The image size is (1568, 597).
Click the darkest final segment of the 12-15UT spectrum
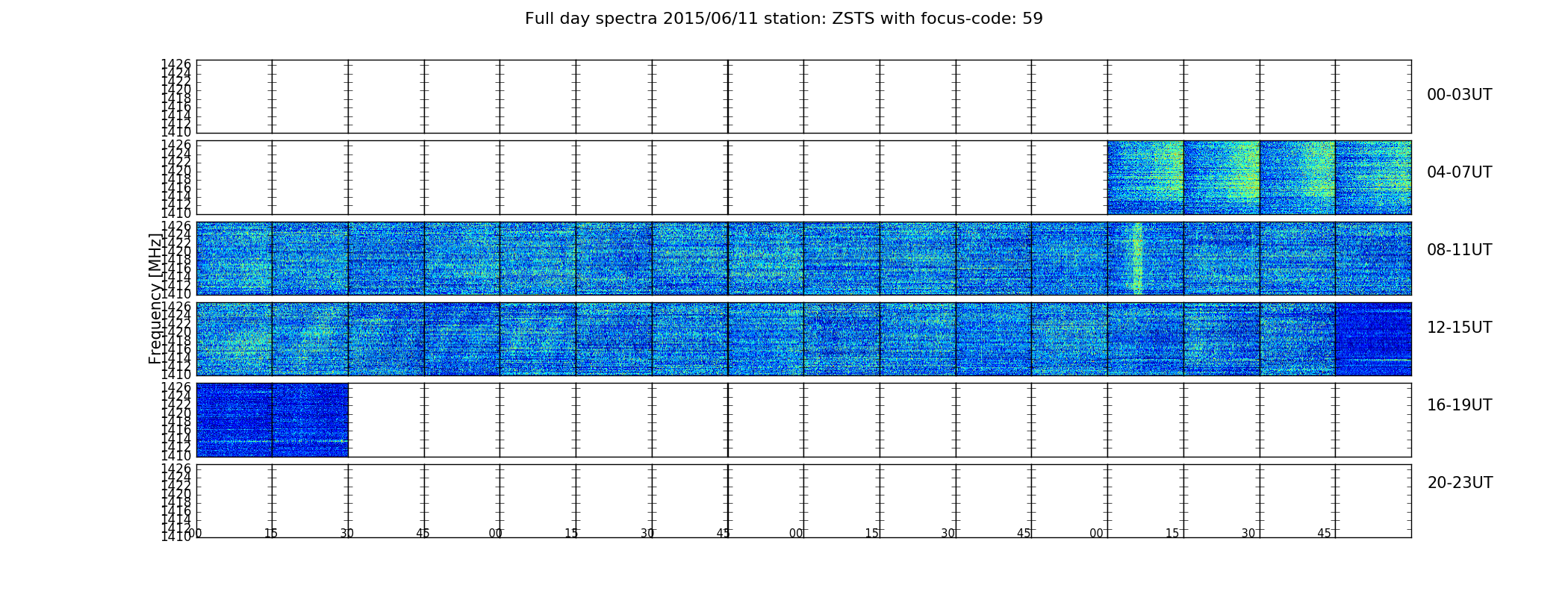click(1373, 339)
